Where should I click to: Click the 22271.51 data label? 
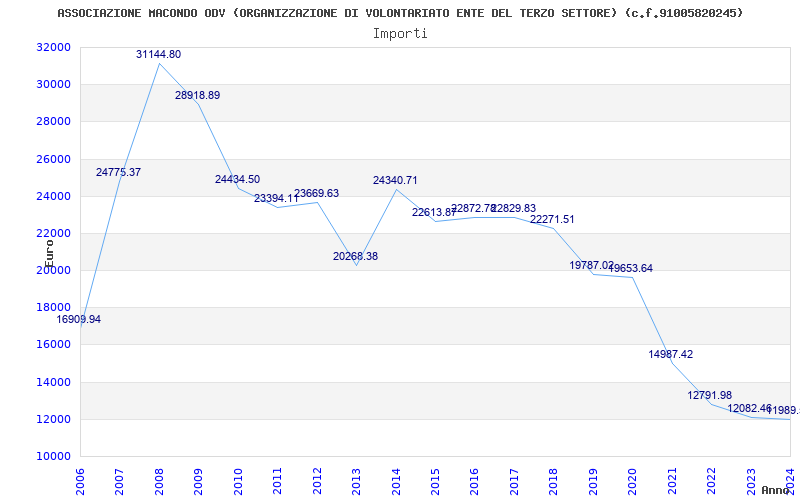tap(553, 219)
